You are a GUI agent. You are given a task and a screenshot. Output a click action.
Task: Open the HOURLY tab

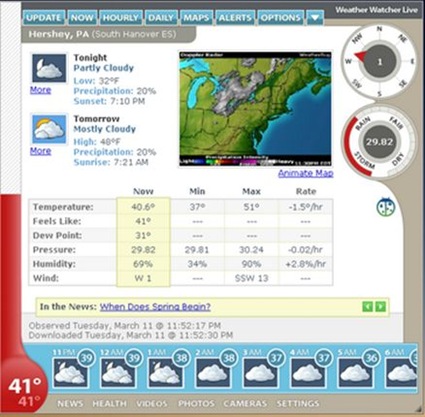(121, 18)
